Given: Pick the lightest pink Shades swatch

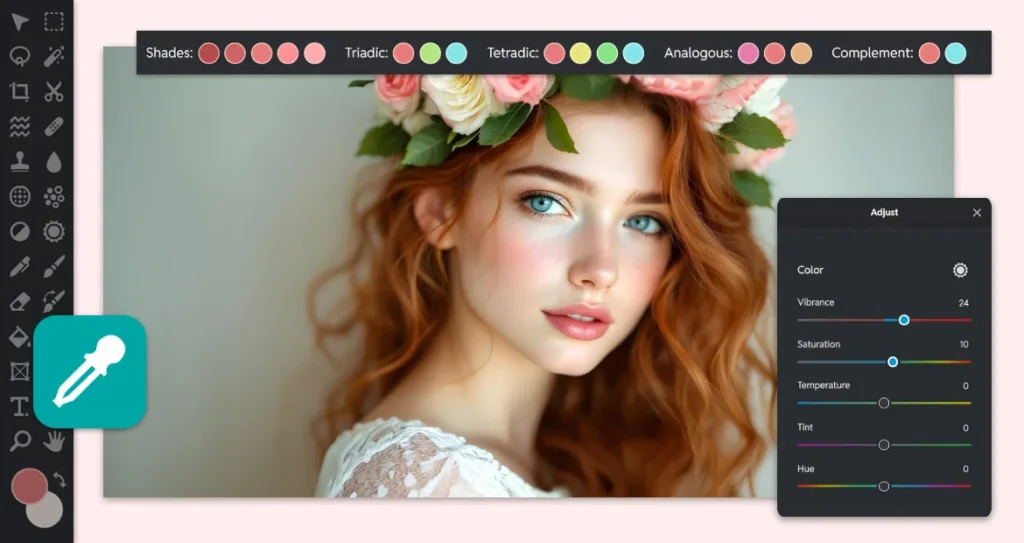Looking at the screenshot, I should click(x=314, y=53).
